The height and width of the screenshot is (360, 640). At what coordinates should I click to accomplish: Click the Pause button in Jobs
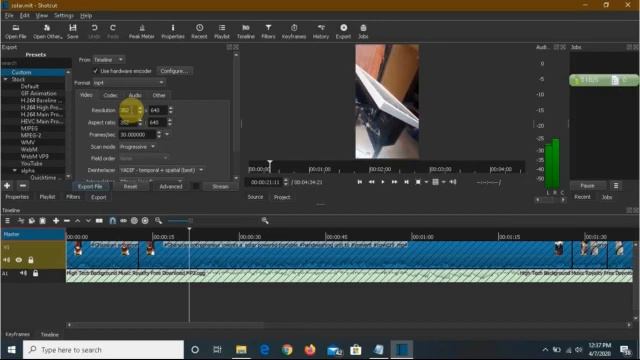pos(587,186)
